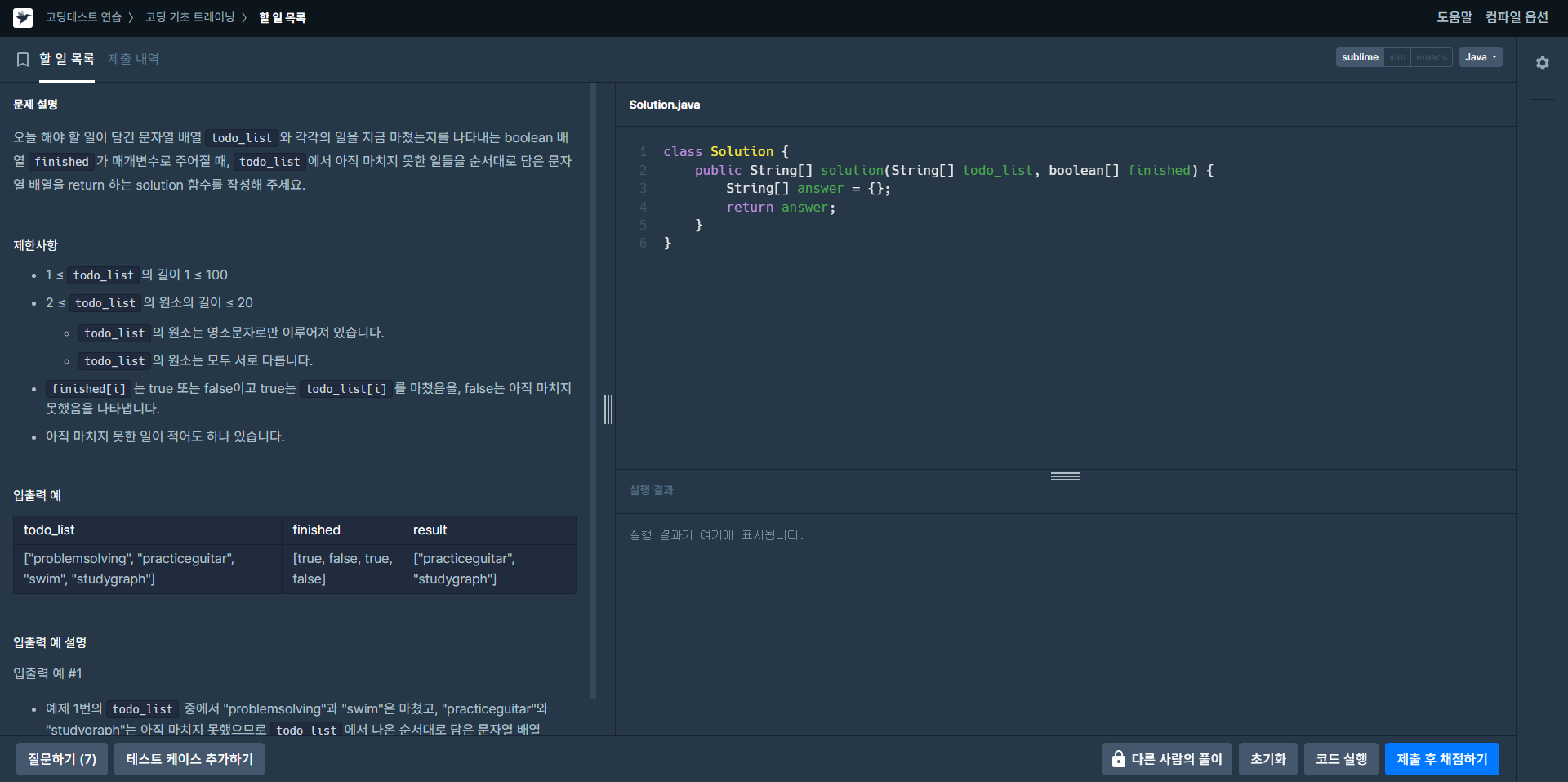Open the 컴파일 옵션 menu
The height and width of the screenshot is (782, 1568).
(x=1517, y=17)
